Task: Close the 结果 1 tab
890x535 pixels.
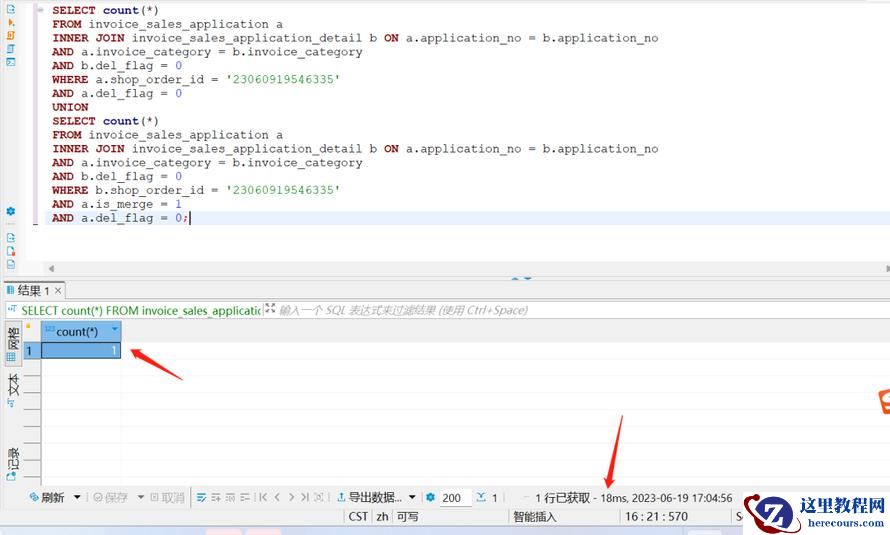Action: click(58, 291)
